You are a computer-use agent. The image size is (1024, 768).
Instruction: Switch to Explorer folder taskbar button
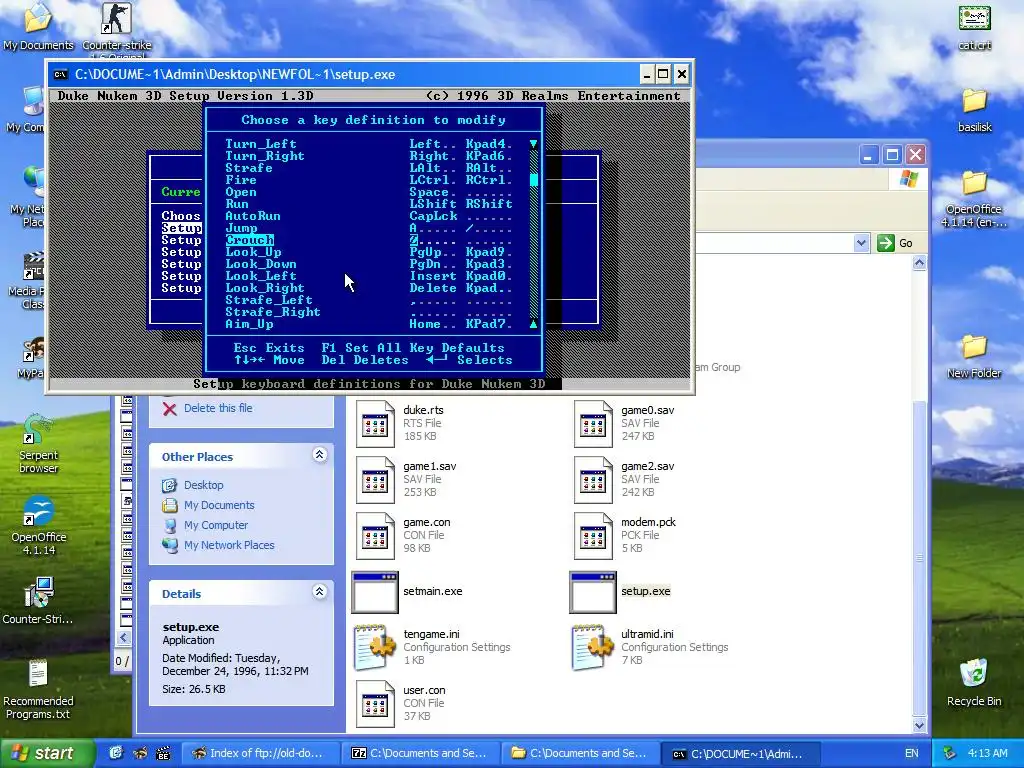(x=581, y=753)
